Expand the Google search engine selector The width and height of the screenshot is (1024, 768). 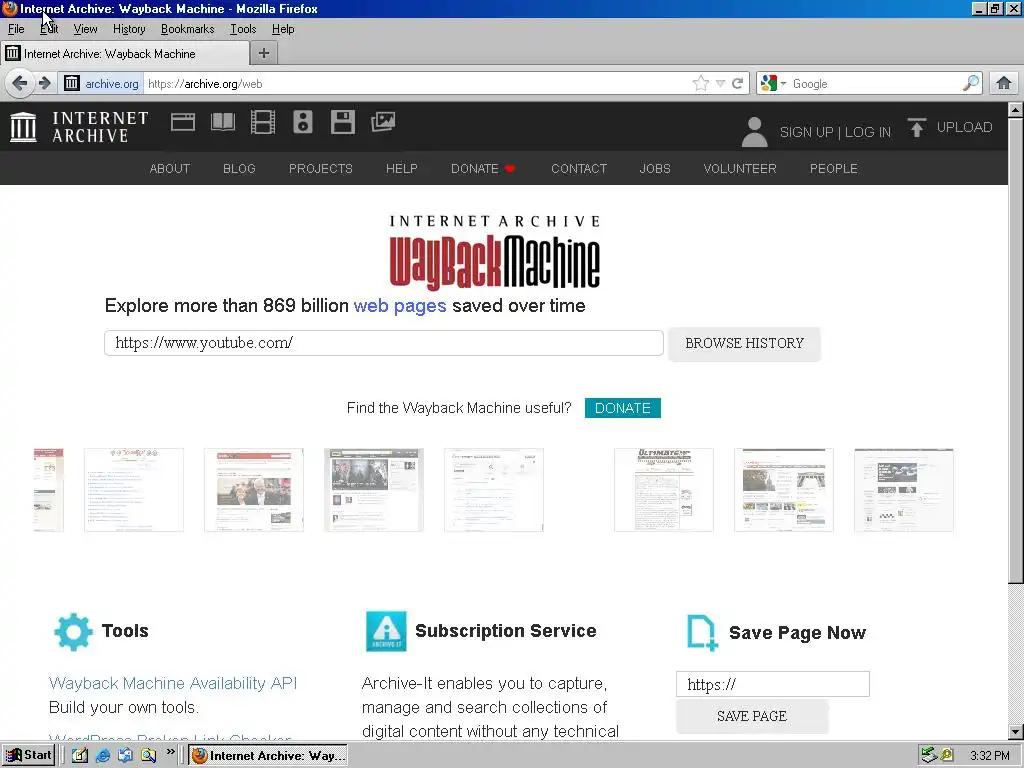(x=783, y=84)
